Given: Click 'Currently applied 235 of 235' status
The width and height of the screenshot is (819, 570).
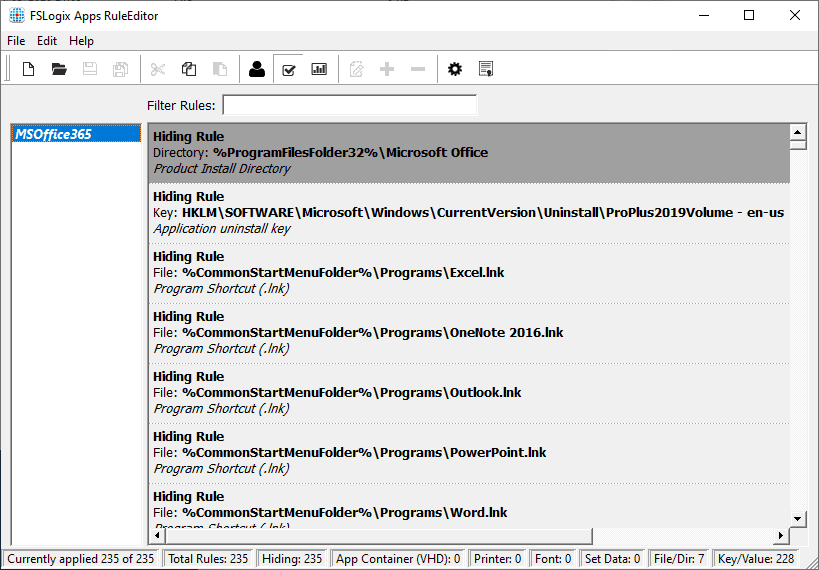Looking at the screenshot, I should pyautogui.click(x=81, y=559).
